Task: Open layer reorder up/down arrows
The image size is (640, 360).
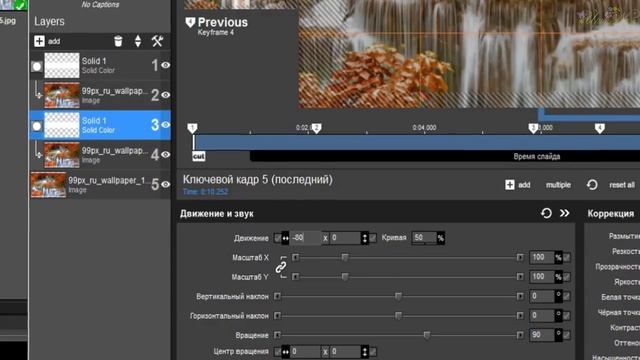Action: click(138, 41)
